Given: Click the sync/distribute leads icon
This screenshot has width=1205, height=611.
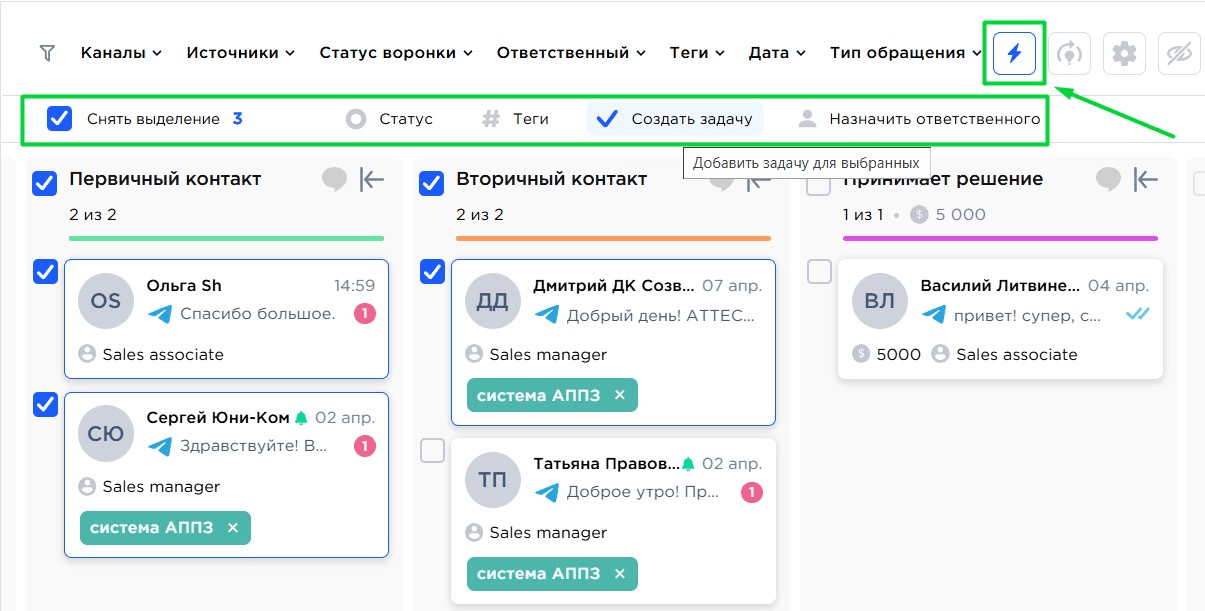Looking at the screenshot, I should click(x=1069, y=53).
